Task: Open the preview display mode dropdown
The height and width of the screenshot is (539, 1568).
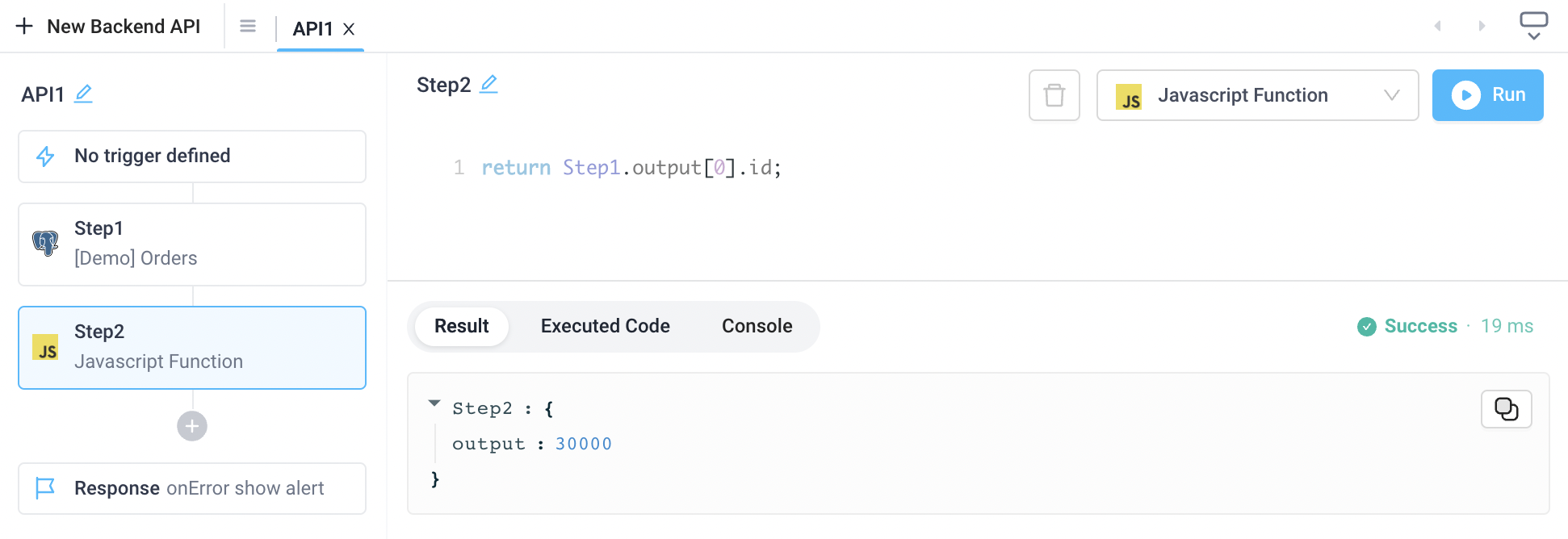Action: [x=1533, y=25]
